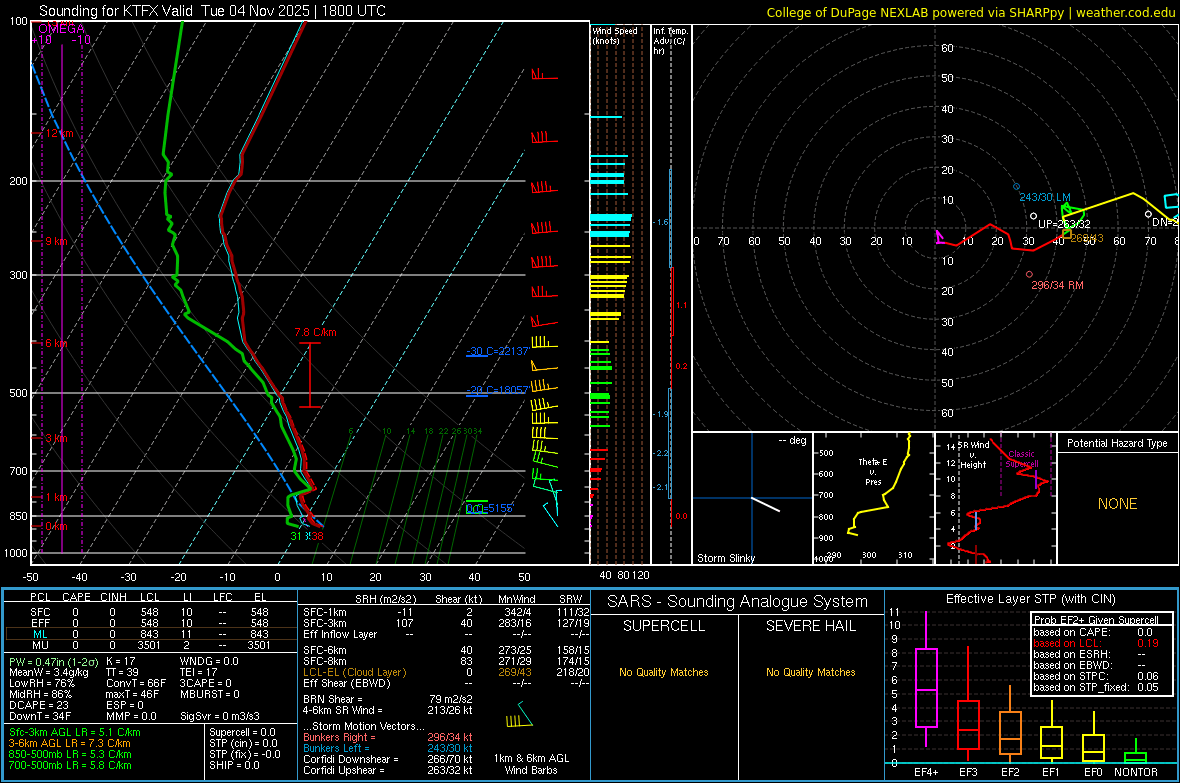This screenshot has height=783, width=1180.
Task: Click the 'SARS - Sounding Analogue System' heading
Action: (x=737, y=602)
